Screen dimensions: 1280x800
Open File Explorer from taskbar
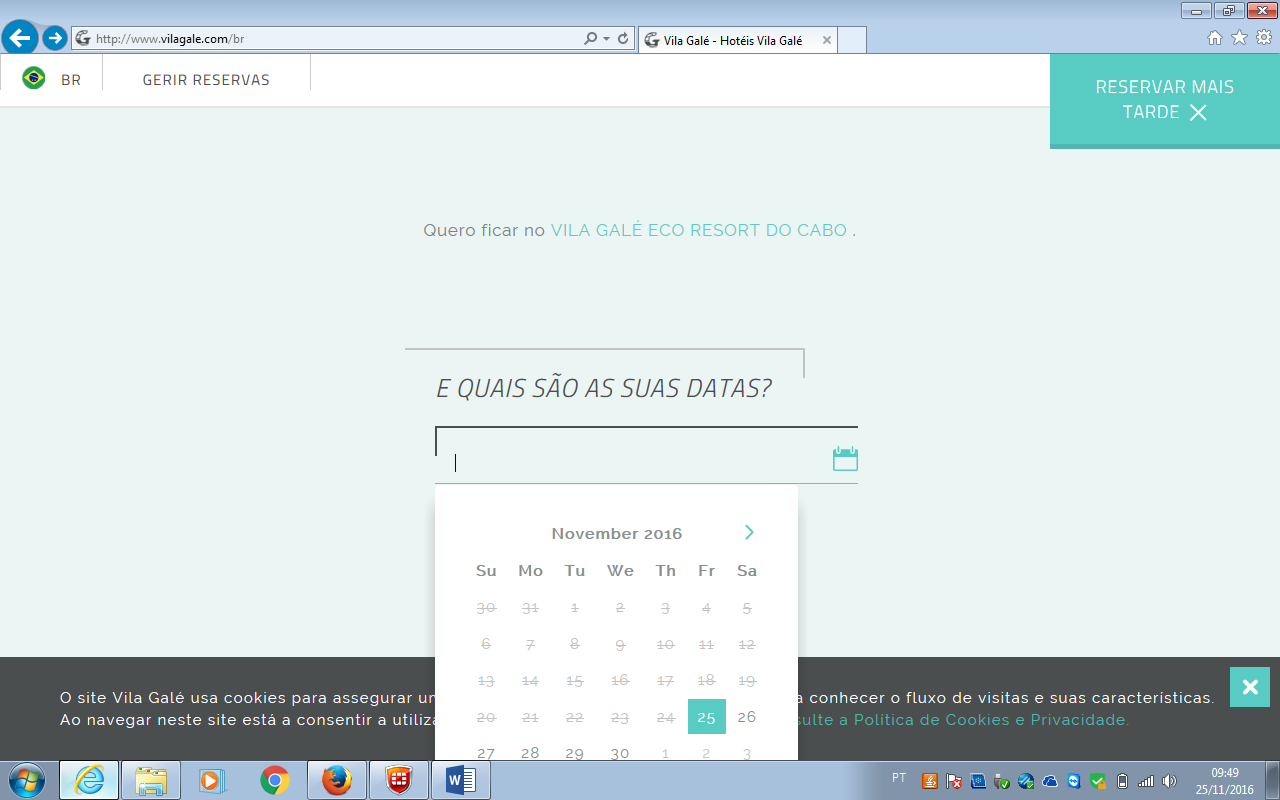click(x=151, y=780)
